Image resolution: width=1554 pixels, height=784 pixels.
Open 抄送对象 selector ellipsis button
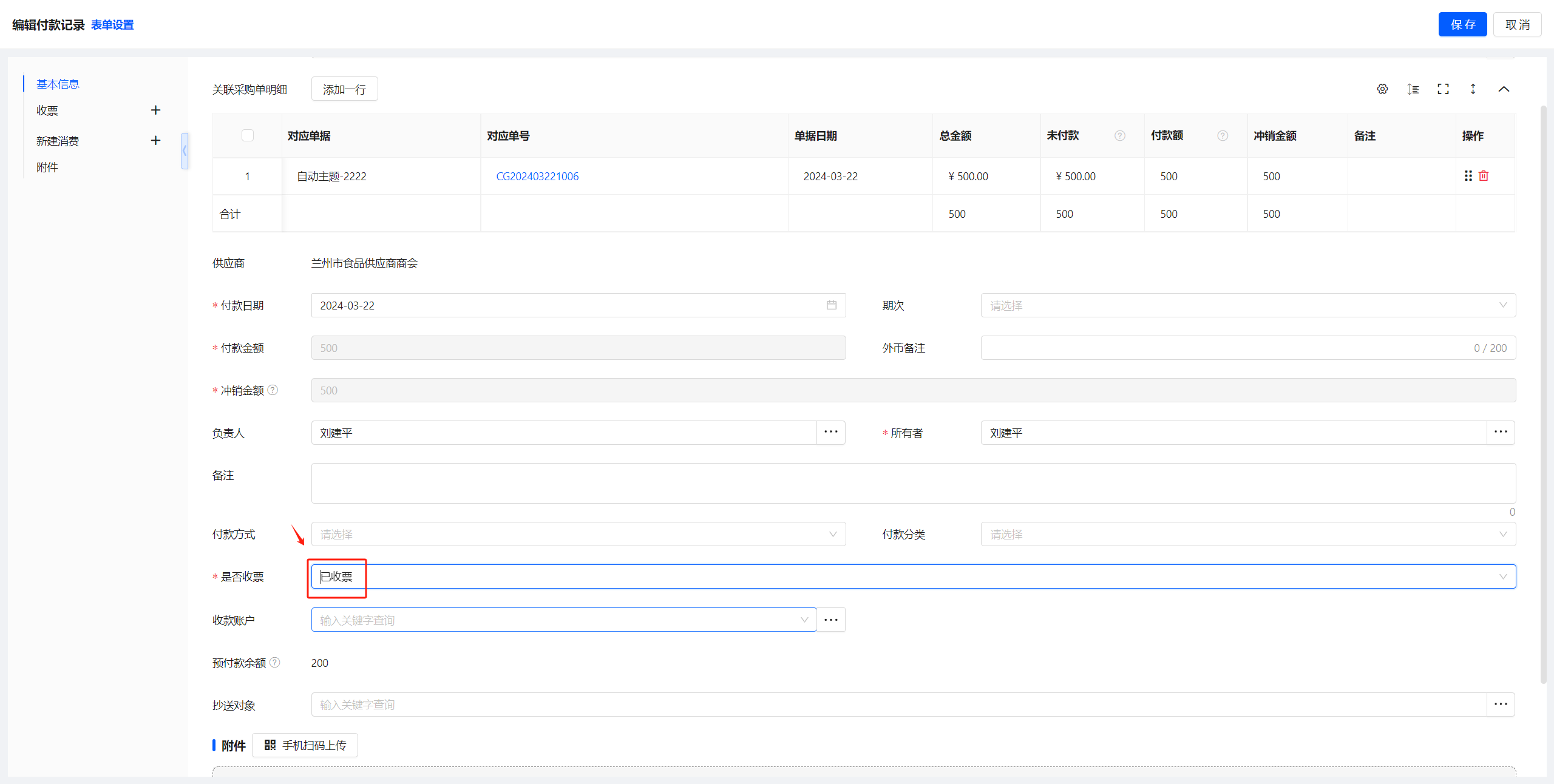pyautogui.click(x=1501, y=705)
